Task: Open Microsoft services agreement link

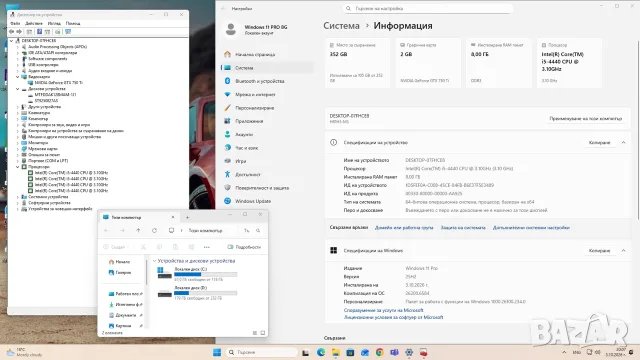Action: tap(383, 310)
